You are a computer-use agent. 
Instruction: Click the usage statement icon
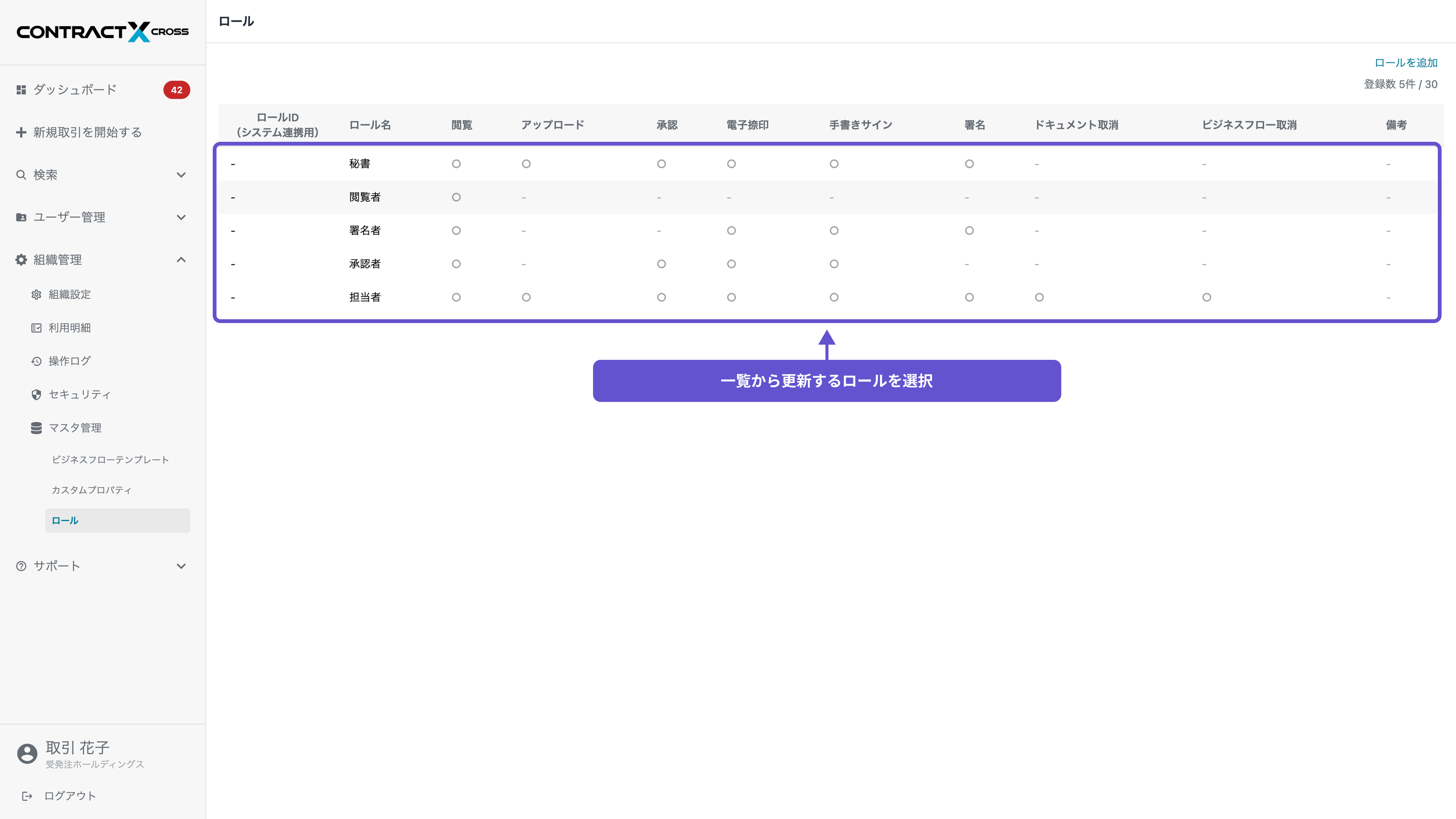tap(36, 328)
